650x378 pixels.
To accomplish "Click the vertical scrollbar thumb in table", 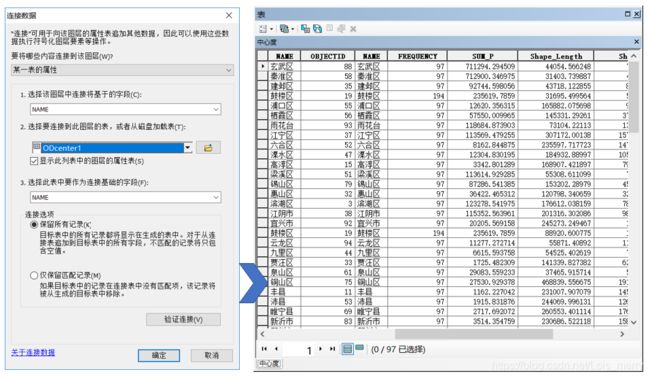I will click(x=634, y=97).
